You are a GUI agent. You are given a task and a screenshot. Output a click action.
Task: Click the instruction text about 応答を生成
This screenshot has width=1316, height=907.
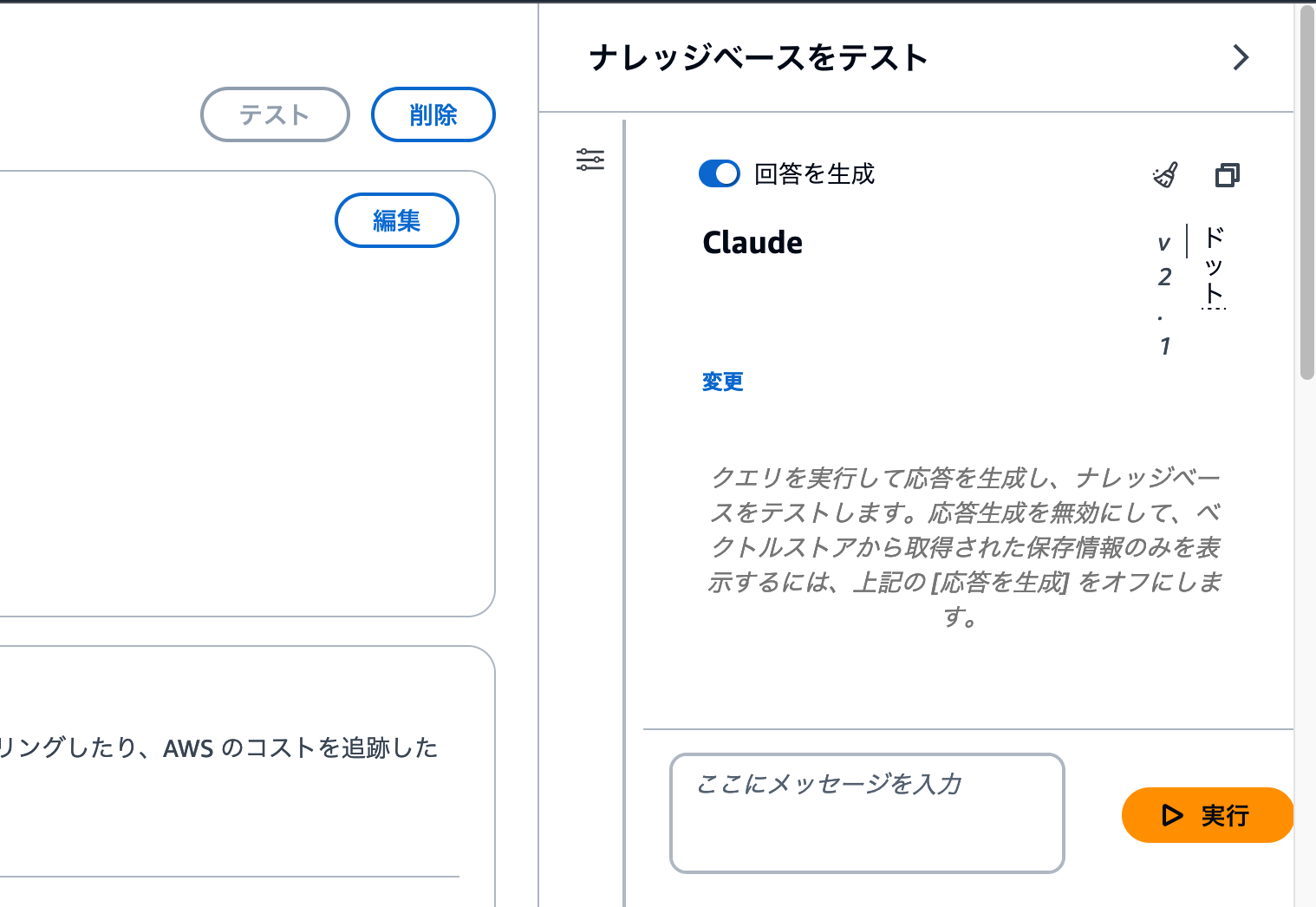(965, 547)
